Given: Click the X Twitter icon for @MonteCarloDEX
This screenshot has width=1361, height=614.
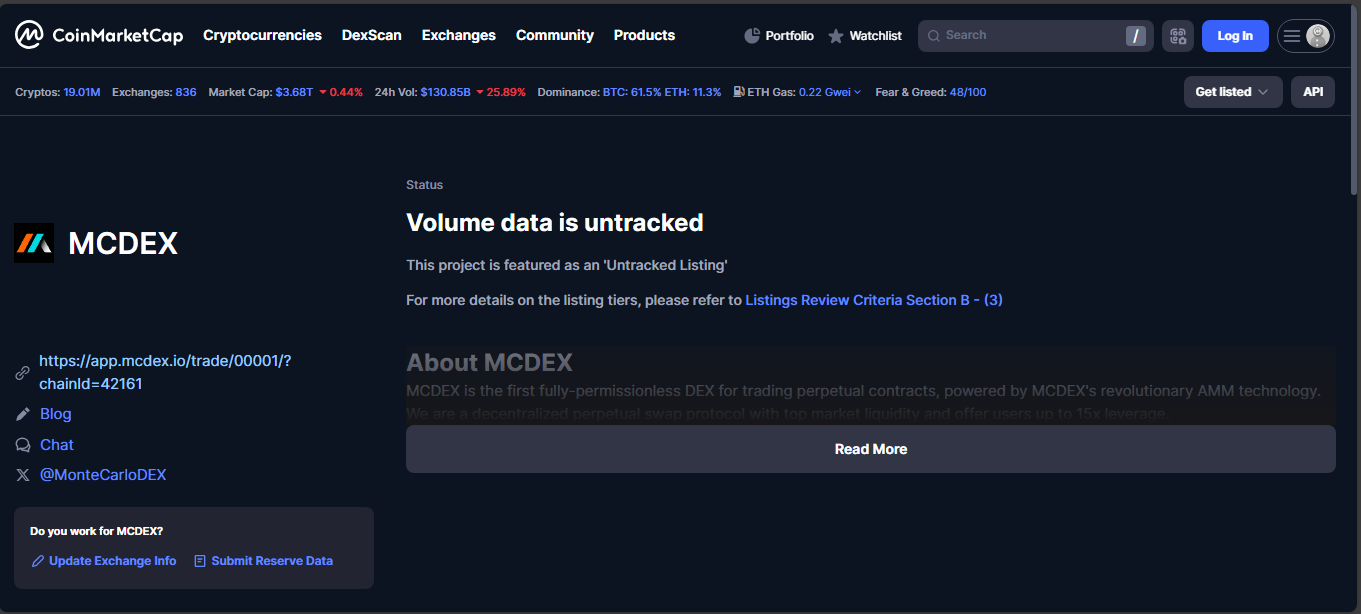Looking at the screenshot, I should click(x=23, y=475).
